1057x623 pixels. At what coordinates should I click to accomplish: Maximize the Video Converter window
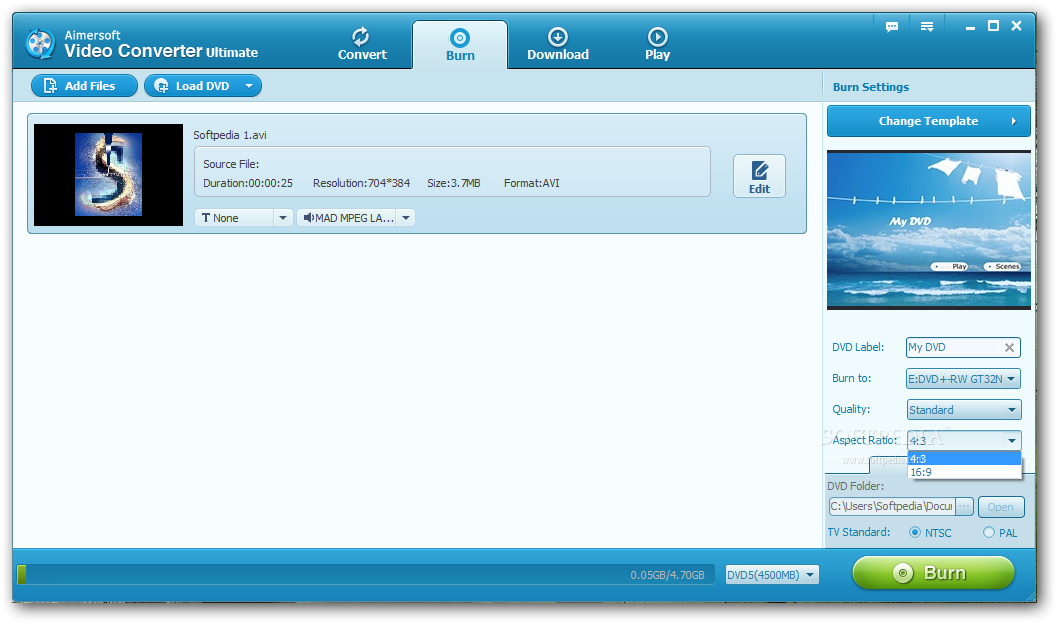(993, 26)
